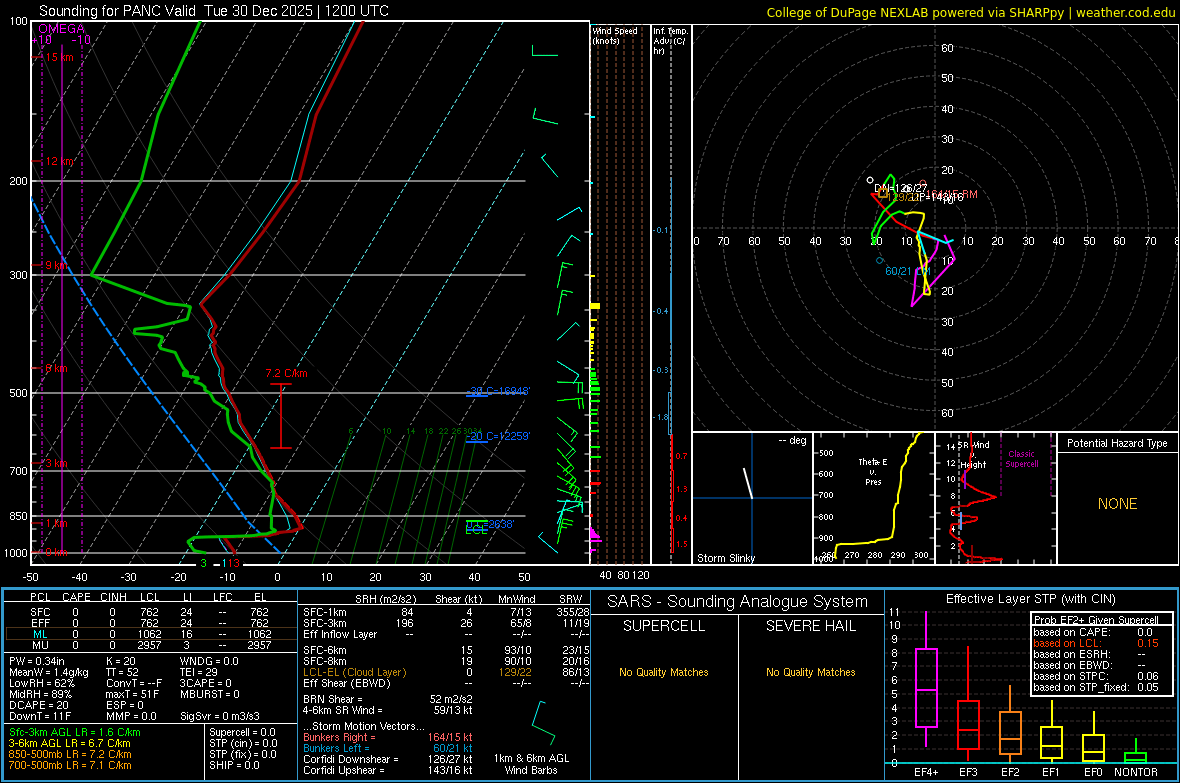Click the 'Corfidi Downshear = 126/27 kt' text
The image size is (1180, 783).
pyautogui.click(x=388, y=759)
